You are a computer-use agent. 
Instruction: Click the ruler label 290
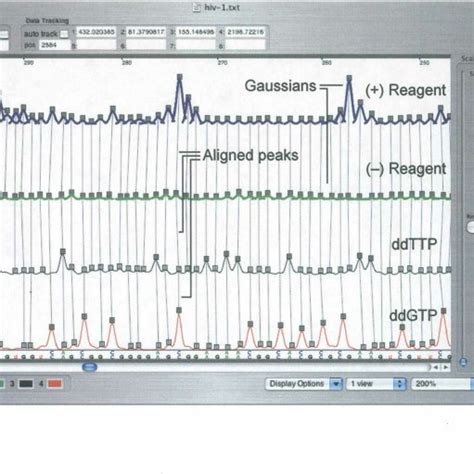(29, 63)
